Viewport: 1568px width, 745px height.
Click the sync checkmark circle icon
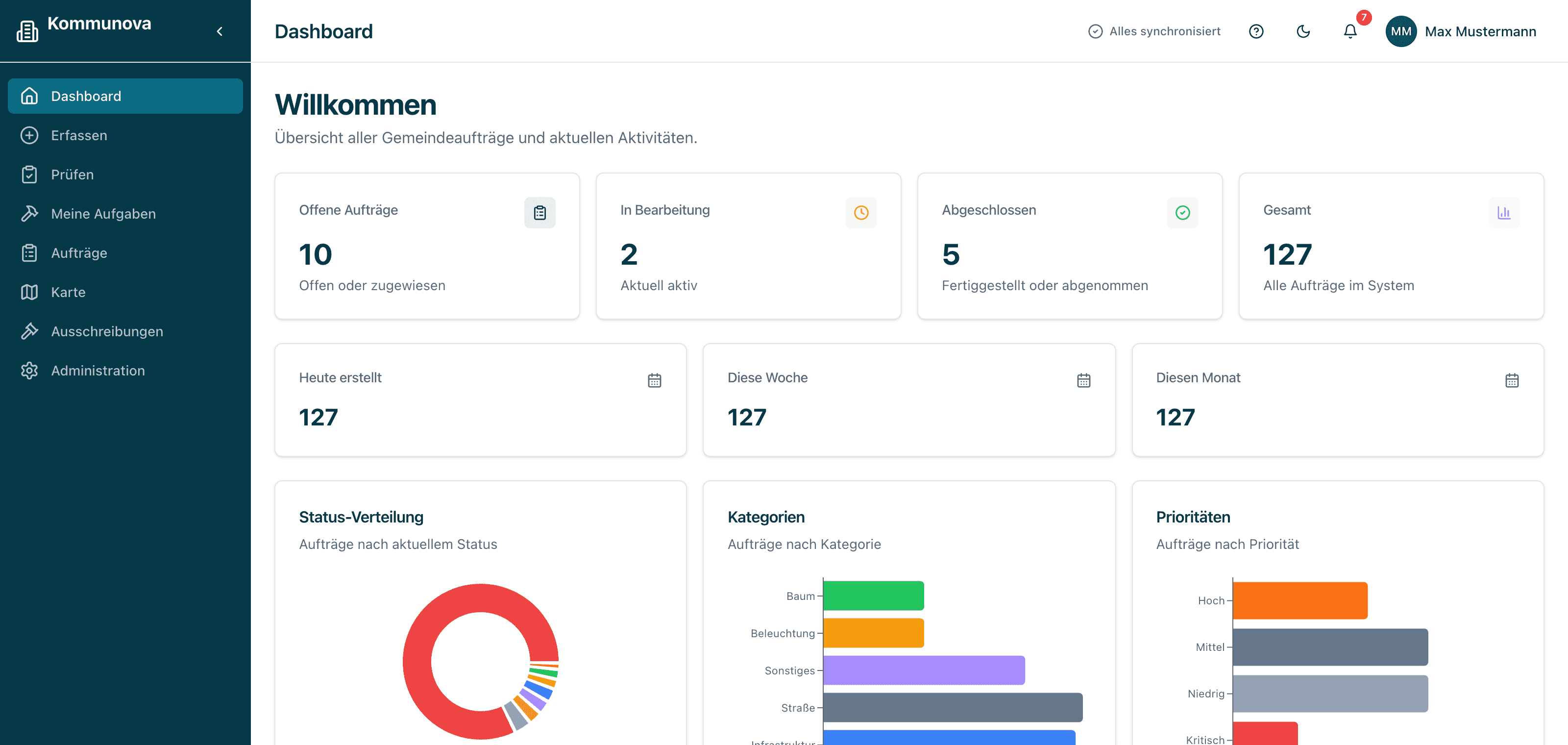[x=1095, y=31]
